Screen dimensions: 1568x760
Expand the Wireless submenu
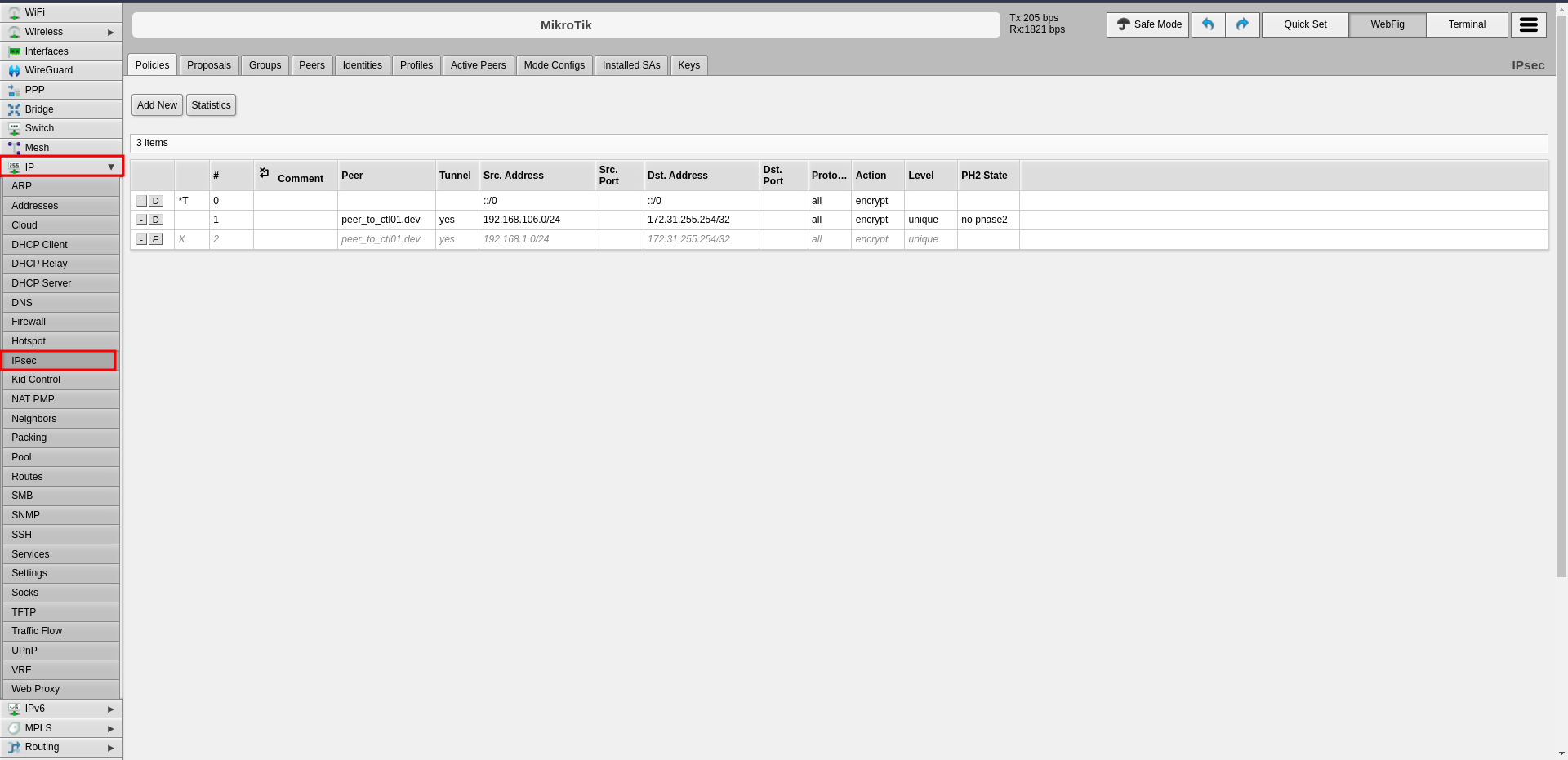pos(111,33)
